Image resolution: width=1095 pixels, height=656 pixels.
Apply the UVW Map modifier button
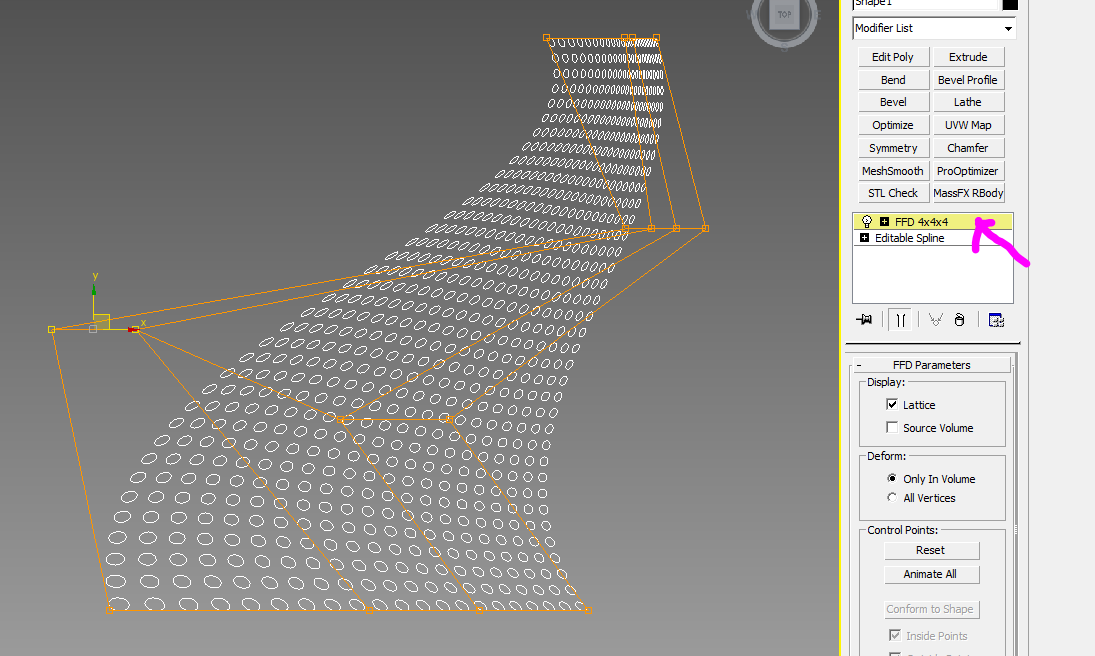pyautogui.click(x=967, y=125)
